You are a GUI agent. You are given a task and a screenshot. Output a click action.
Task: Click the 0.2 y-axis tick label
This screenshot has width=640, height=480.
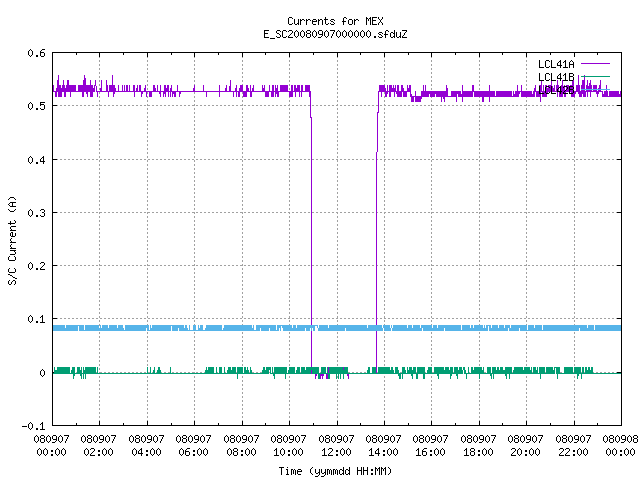point(36,266)
